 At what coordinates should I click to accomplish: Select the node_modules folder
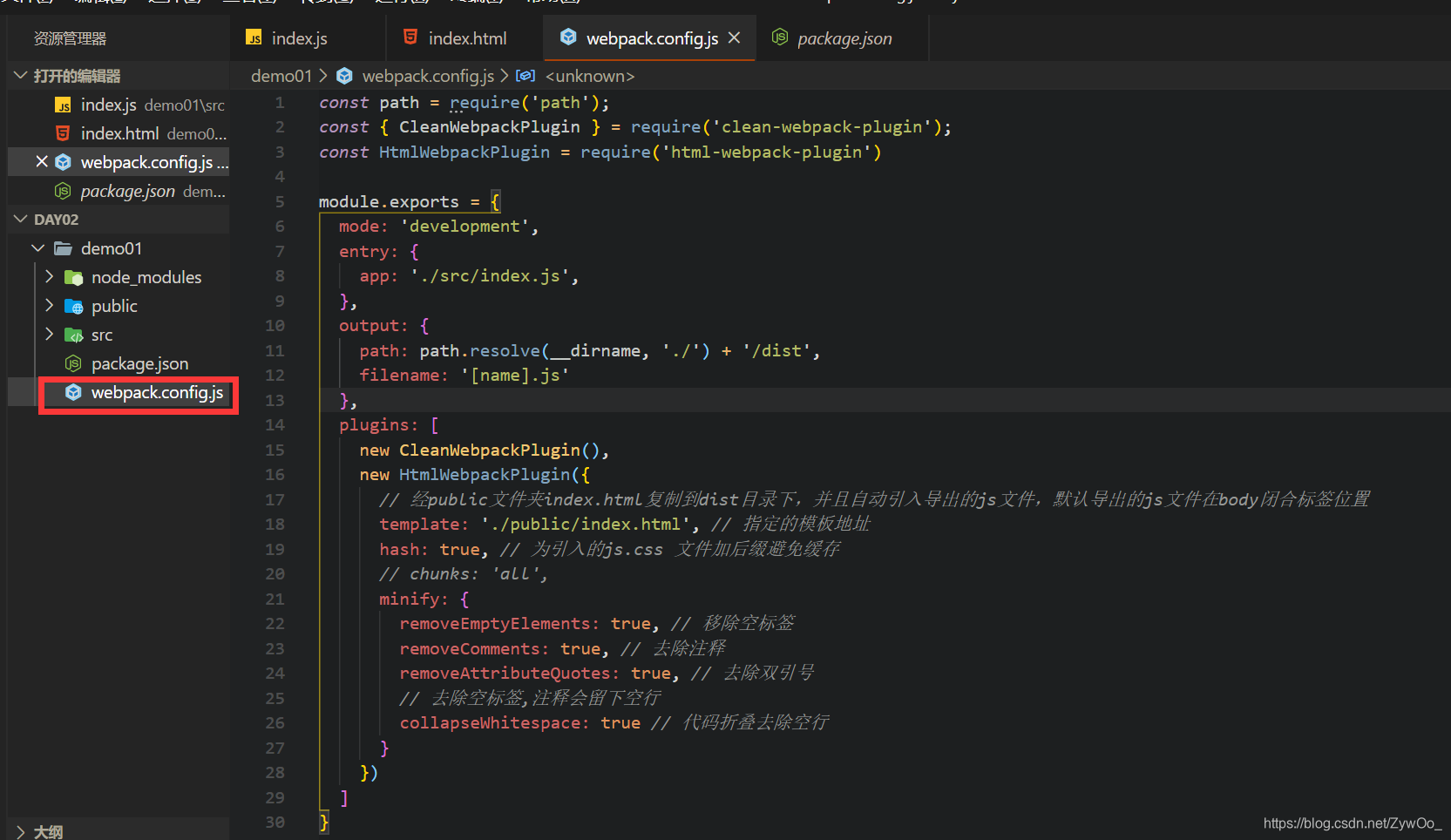coord(119,277)
